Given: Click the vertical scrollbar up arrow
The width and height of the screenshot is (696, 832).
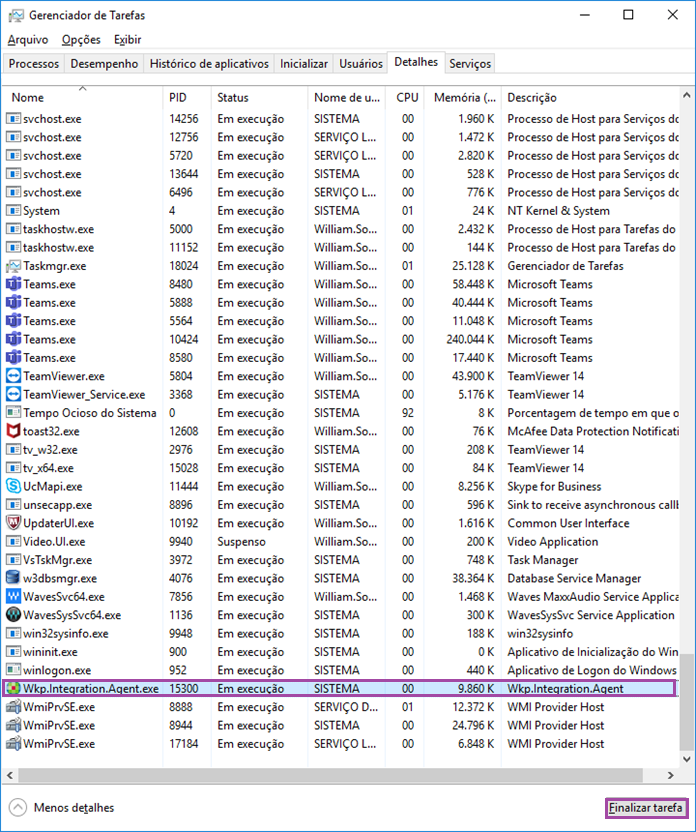Looking at the screenshot, I should tap(687, 96).
